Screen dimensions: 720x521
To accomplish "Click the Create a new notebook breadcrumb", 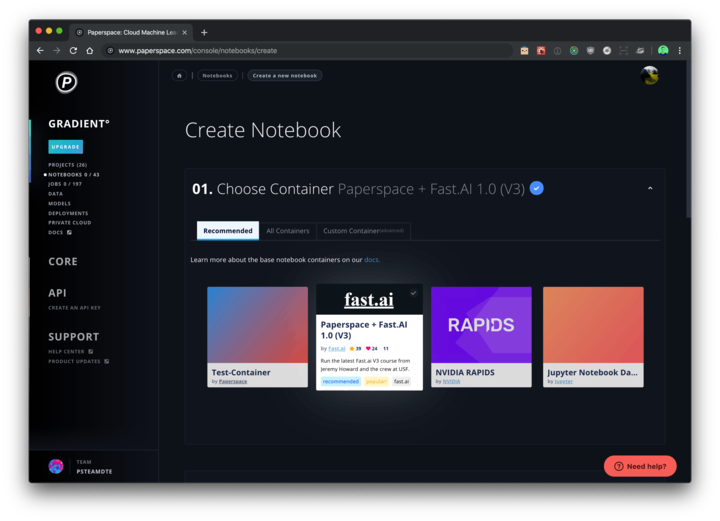I will (x=285, y=76).
